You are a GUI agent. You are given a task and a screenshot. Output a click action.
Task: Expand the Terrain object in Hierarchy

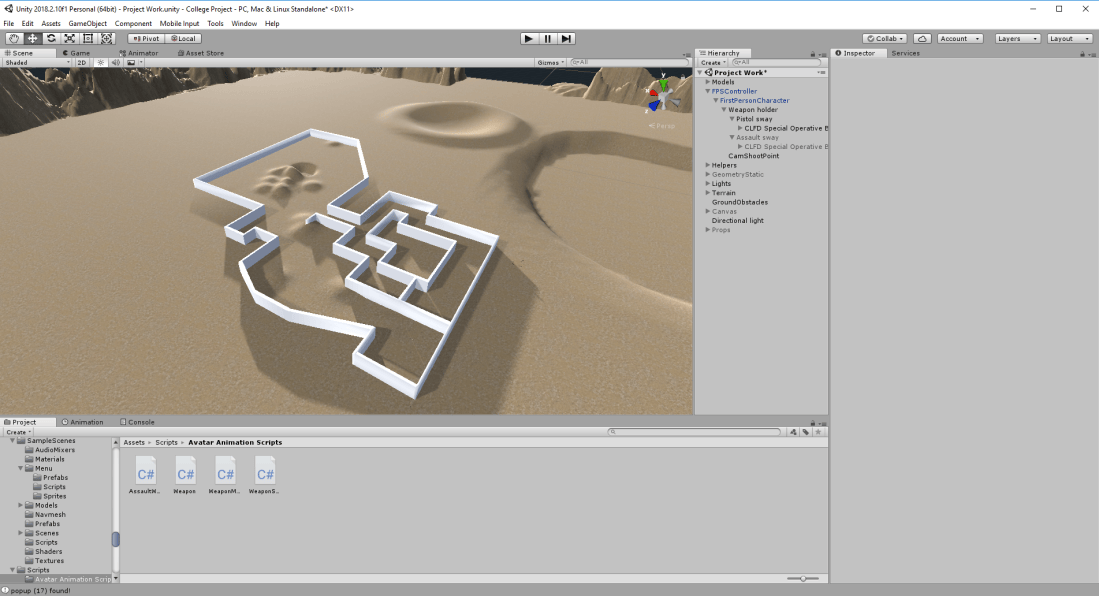[708, 193]
